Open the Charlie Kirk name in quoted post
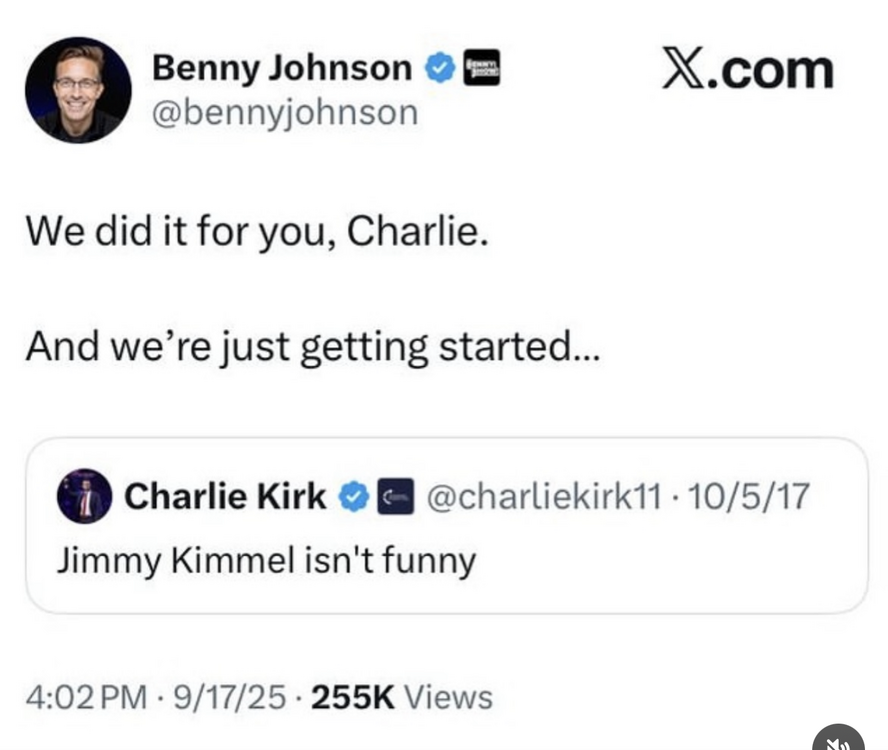 tap(225, 496)
